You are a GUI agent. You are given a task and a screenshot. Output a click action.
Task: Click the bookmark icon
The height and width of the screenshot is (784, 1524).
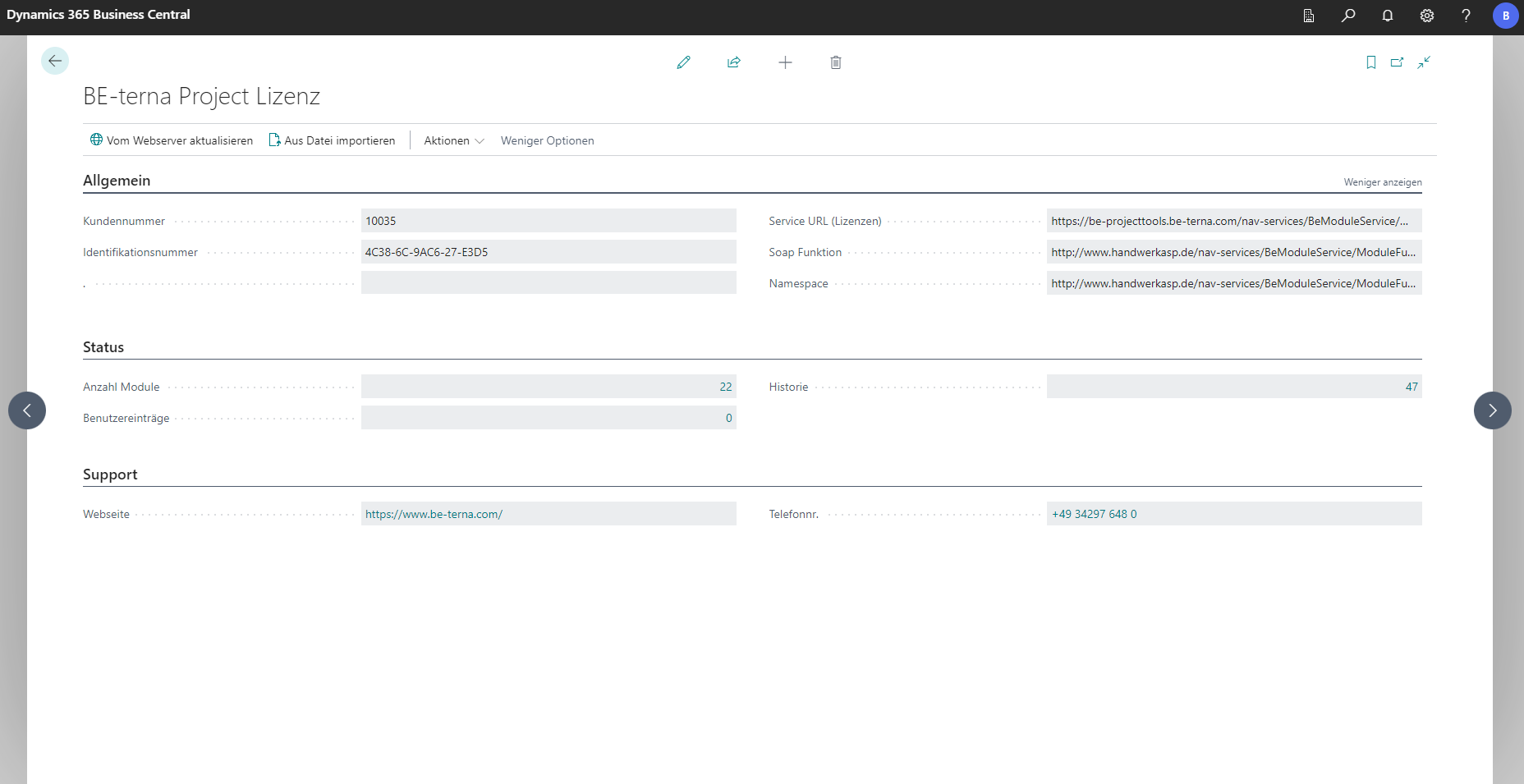pyautogui.click(x=1370, y=62)
